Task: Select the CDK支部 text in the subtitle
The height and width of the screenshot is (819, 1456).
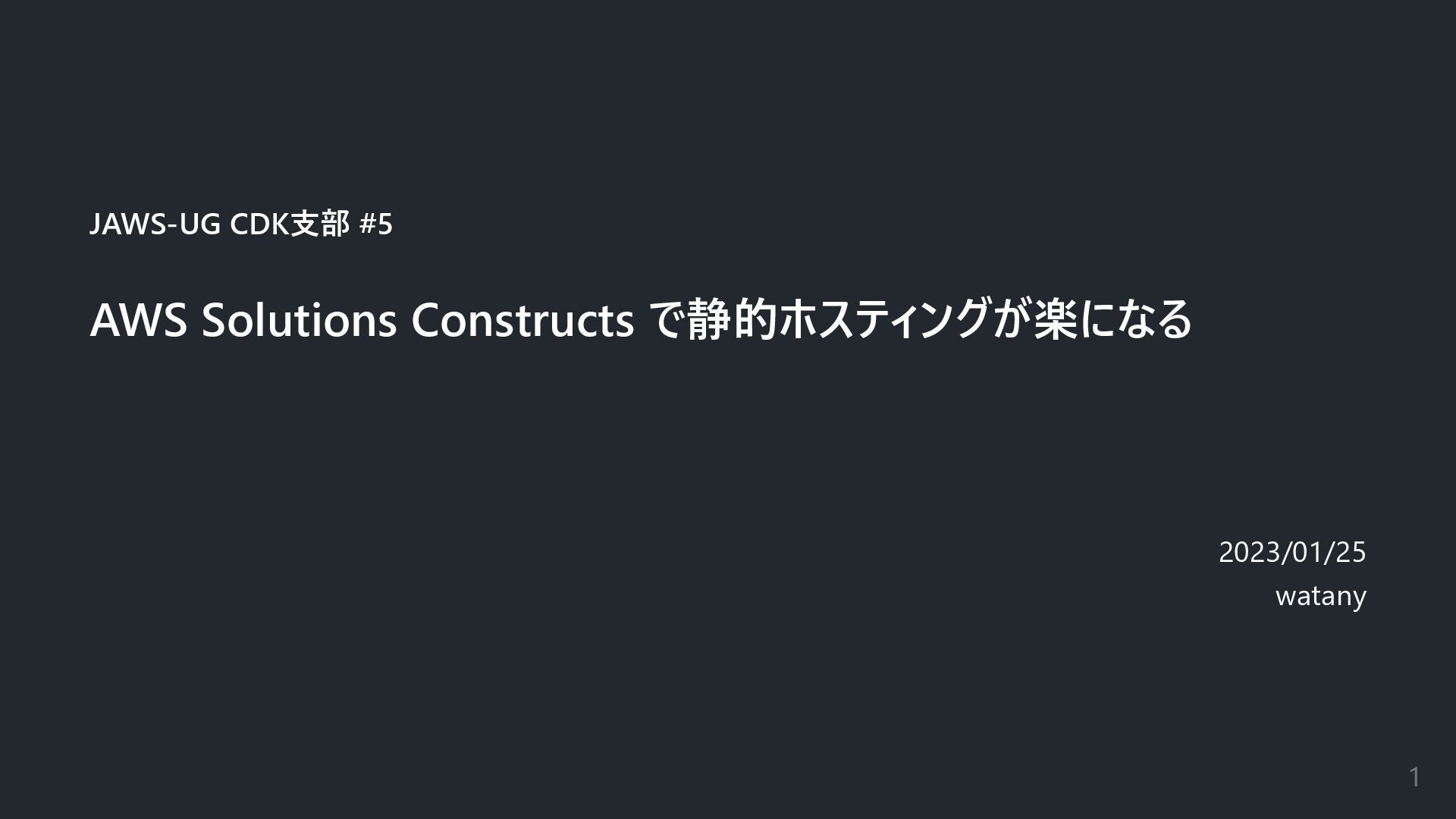Action: (x=290, y=224)
